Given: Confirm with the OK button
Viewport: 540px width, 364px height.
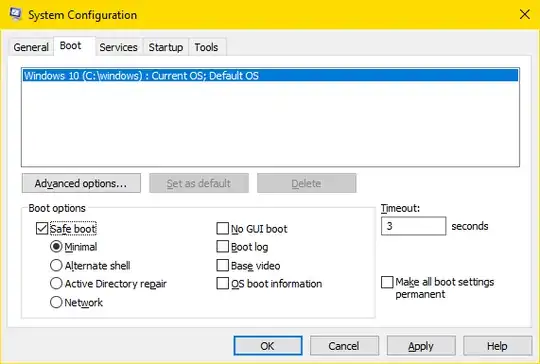Looking at the screenshot, I should [268, 346].
